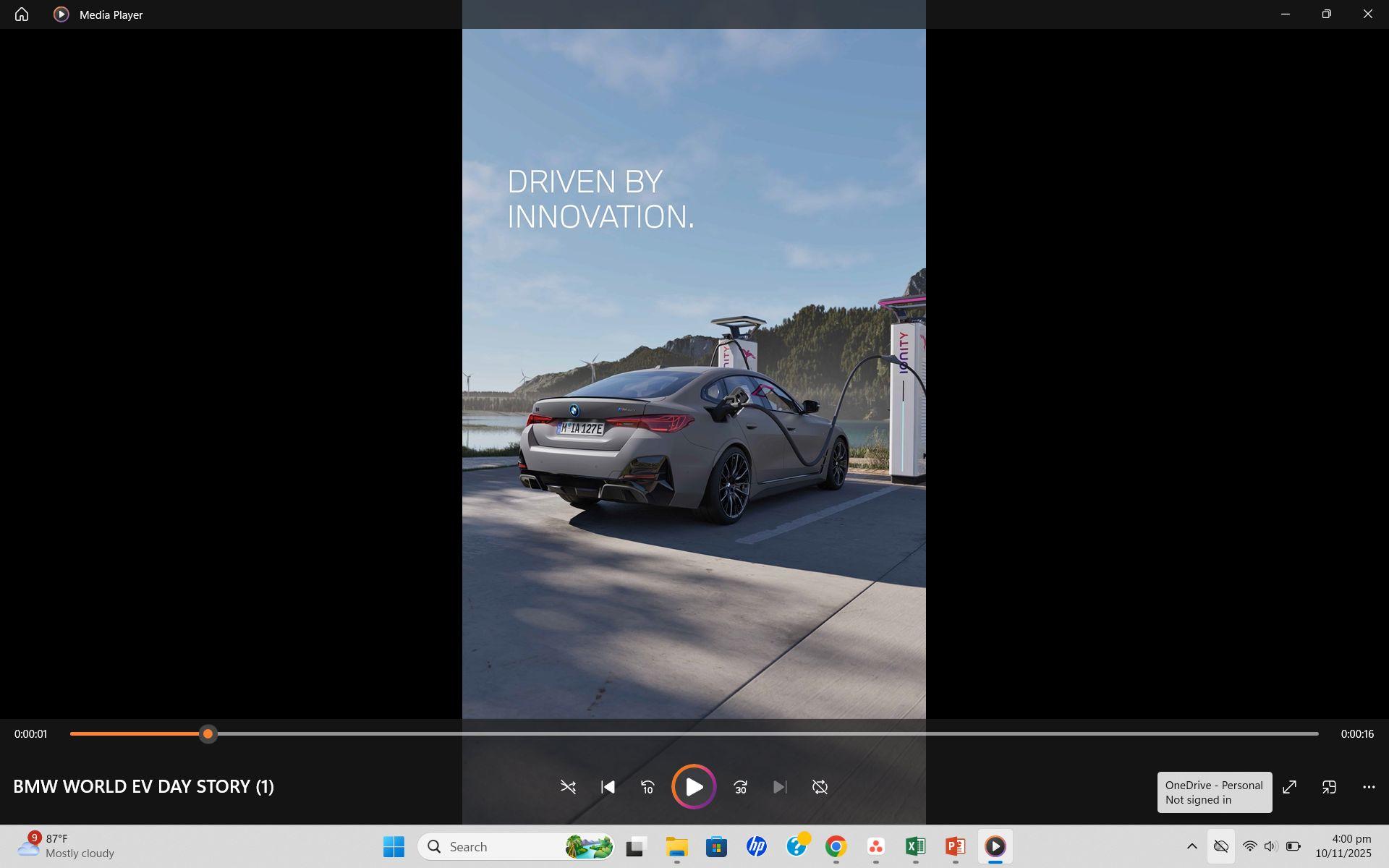Viewport: 1389px width, 868px height.
Task: Skip forward 30 seconds
Action: pyautogui.click(x=740, y=787)
